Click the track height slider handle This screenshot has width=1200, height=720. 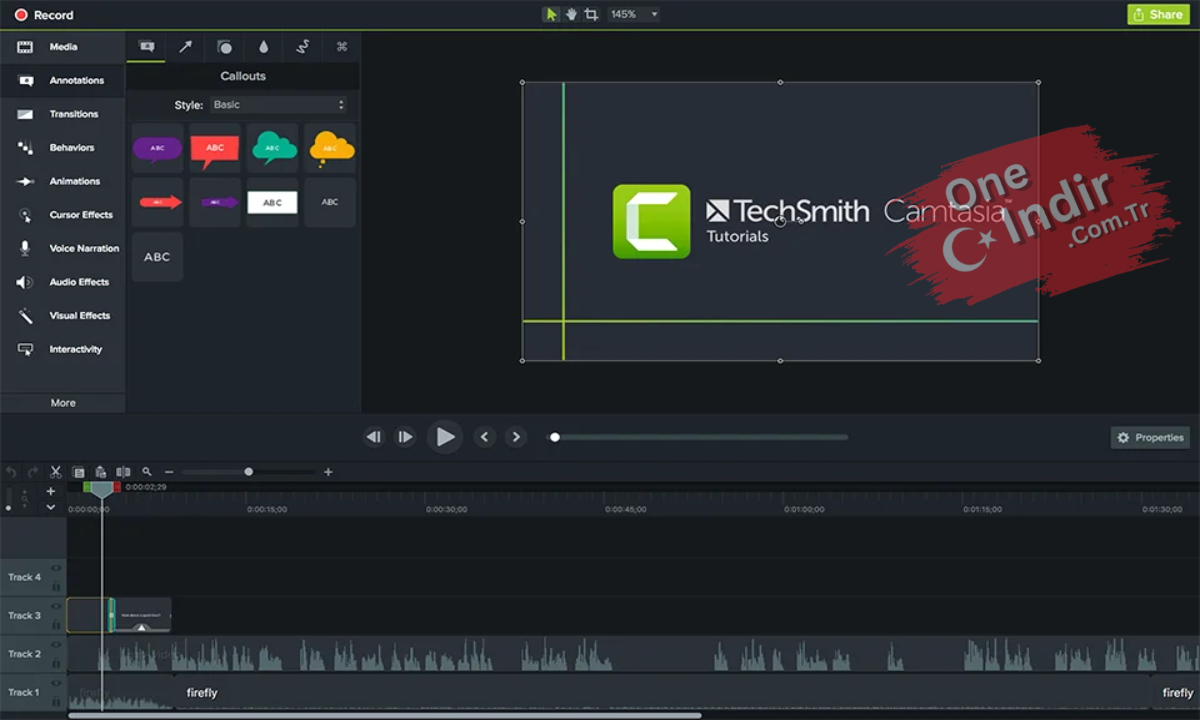[9, 508]
